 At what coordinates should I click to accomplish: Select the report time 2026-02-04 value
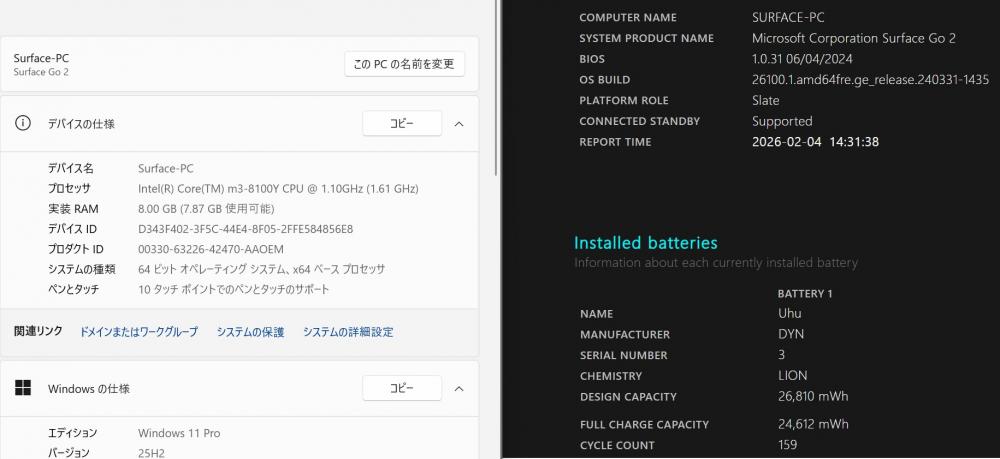click(x=815, y=142)
